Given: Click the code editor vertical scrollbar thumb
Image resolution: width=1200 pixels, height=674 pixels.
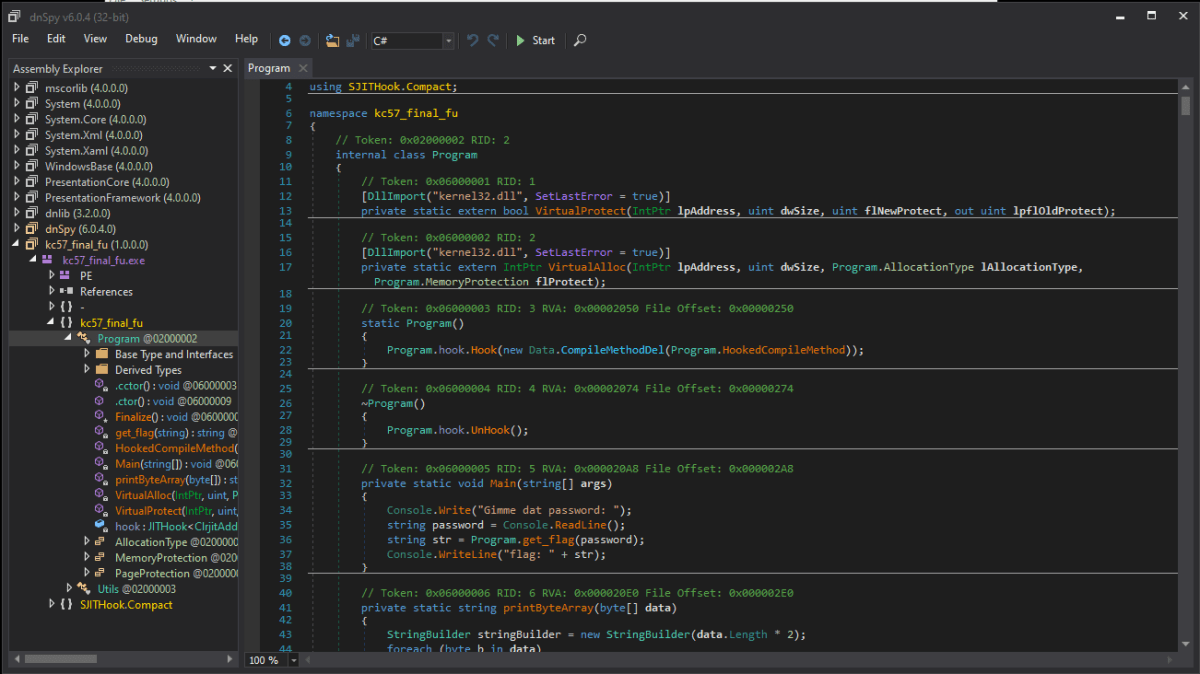Looking at the screenshot, I should pyautogui.click(x=1185, y=106).
